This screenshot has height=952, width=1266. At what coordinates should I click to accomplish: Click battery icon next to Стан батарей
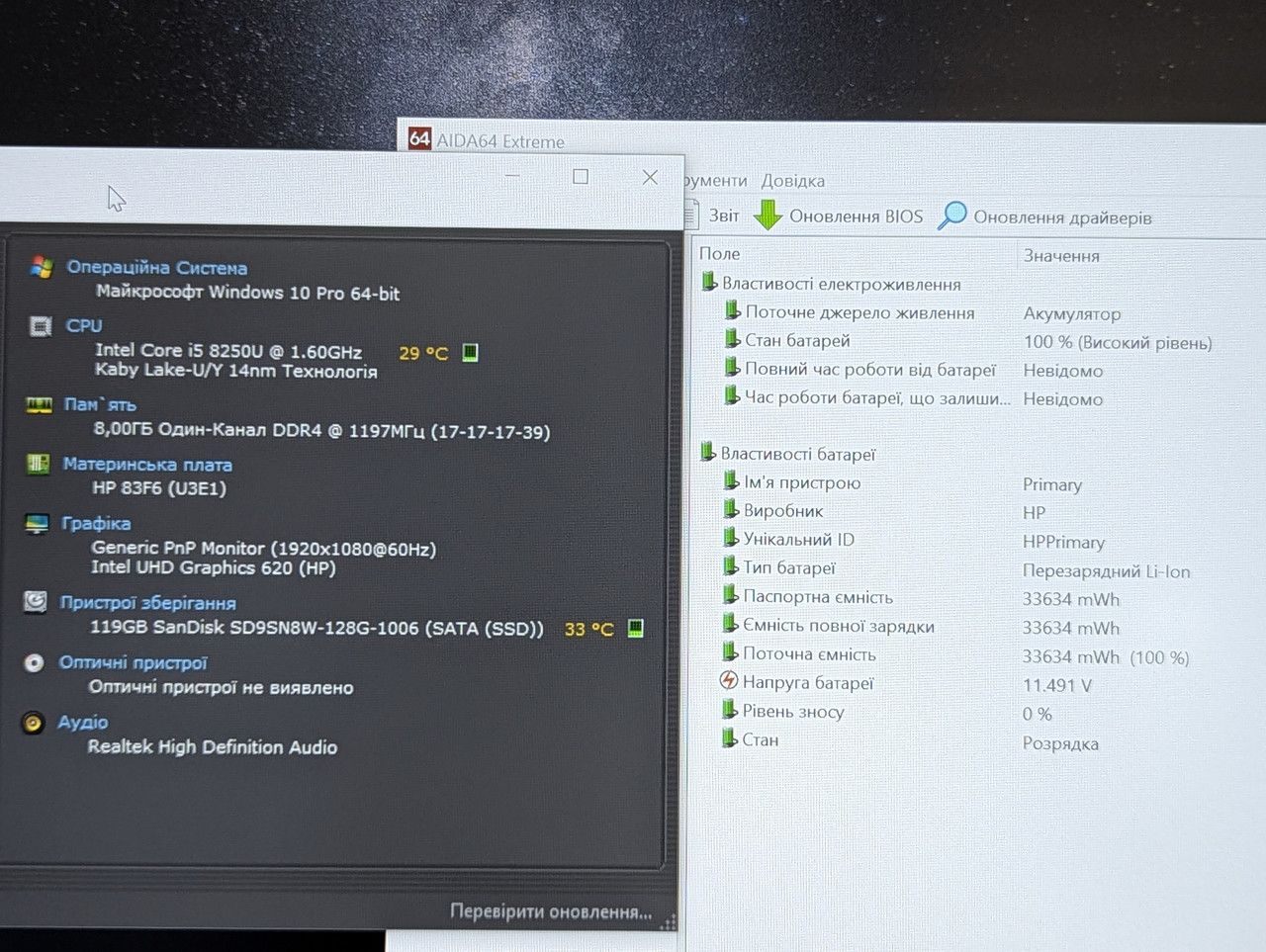[x=733, y=339]
